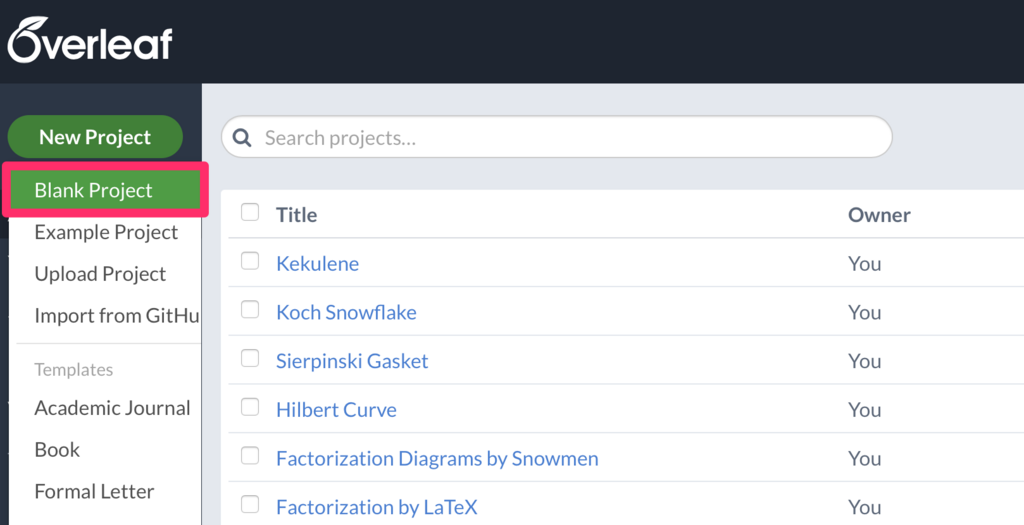Image resolution: width=1024 pixels, height=525 pixels.
Task: Pick the Academic Journal template
Action: pyautogui.click(x=112, y=408)
